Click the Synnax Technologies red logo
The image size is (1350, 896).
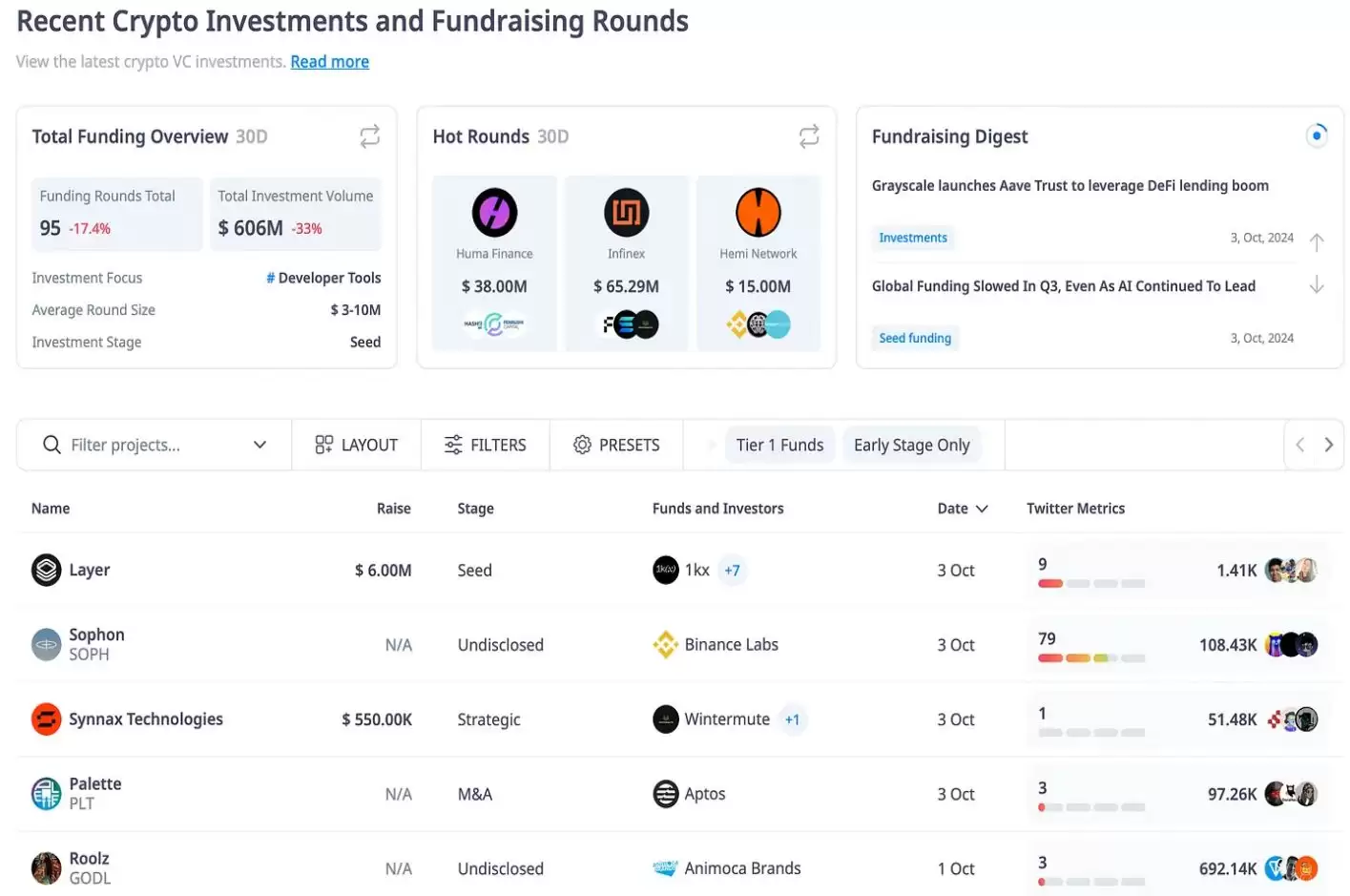(46, 719)
